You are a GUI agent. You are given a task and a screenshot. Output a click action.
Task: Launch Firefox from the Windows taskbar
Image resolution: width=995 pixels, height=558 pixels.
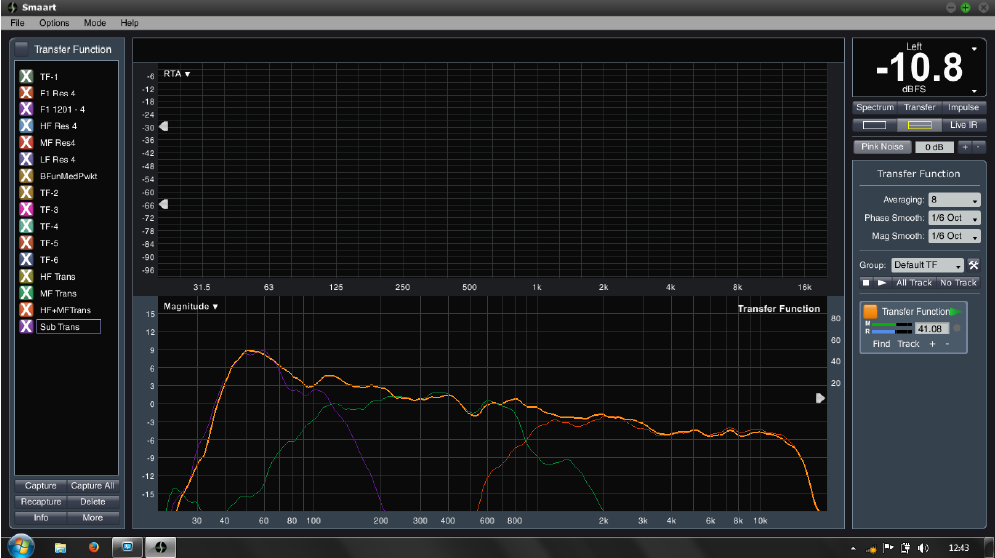(93, 547)
